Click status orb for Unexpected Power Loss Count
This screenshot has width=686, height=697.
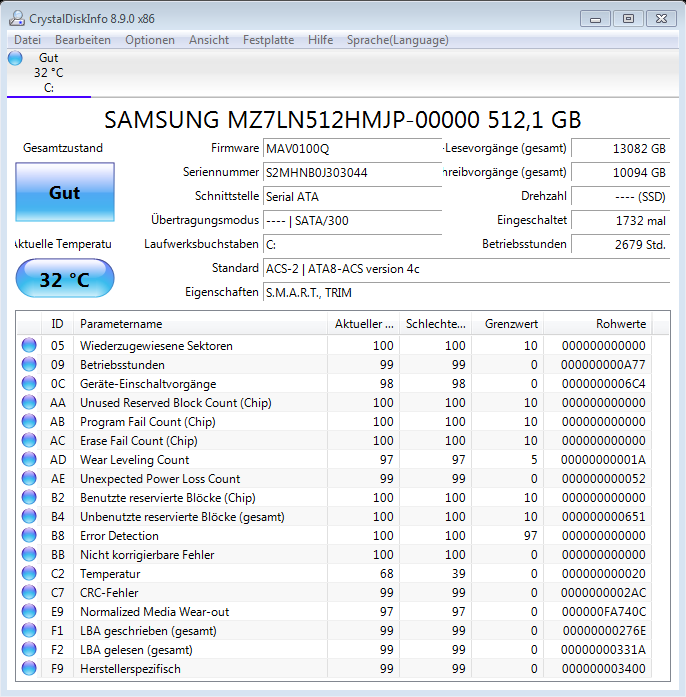click(29, 478)
